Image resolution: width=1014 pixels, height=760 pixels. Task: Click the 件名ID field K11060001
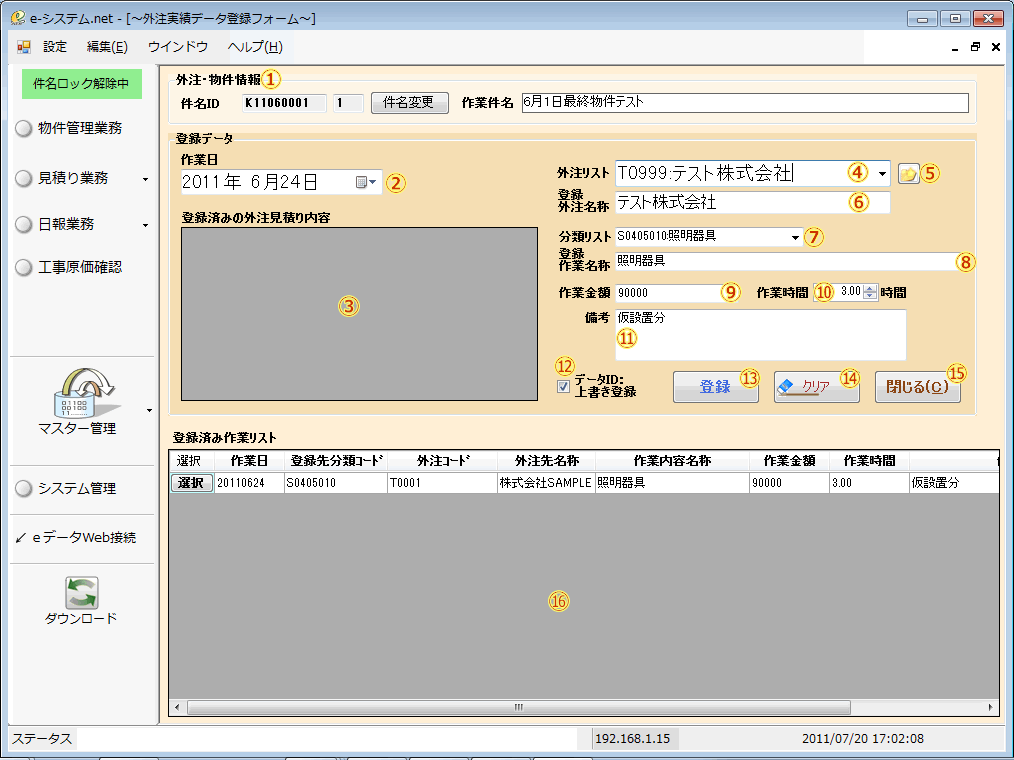coord(285,103)
